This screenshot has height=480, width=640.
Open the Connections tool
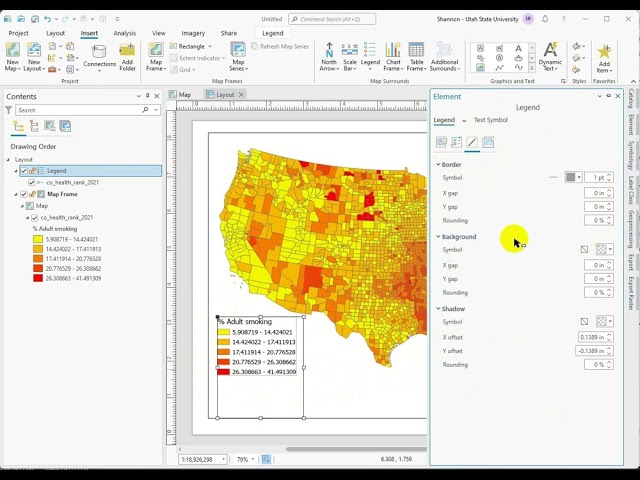pyautogui.click(x=100, y=57)
